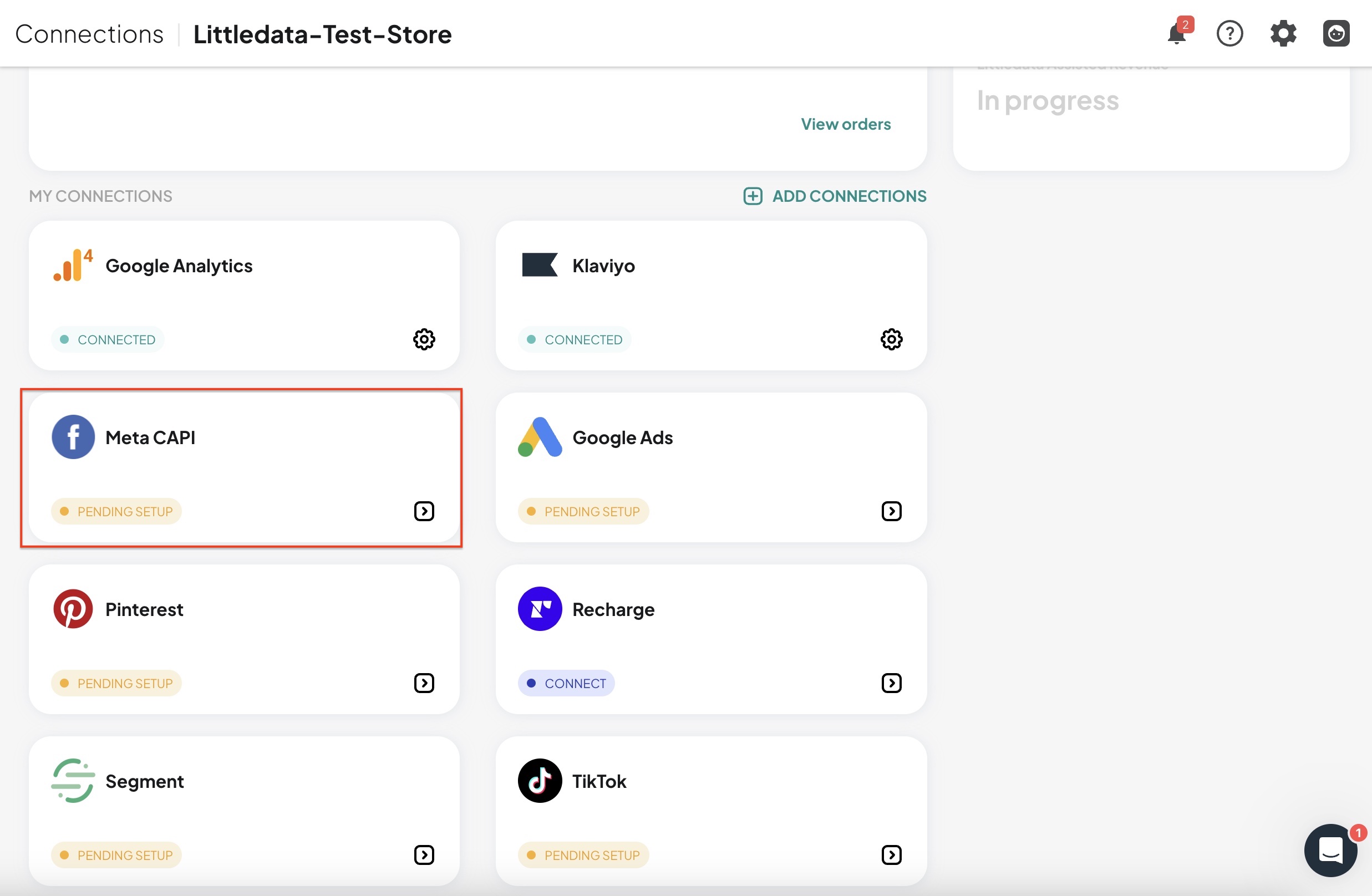Select the Klaviyo card title
Viewport: 1372px width, 896px height.
click(603, 266)
